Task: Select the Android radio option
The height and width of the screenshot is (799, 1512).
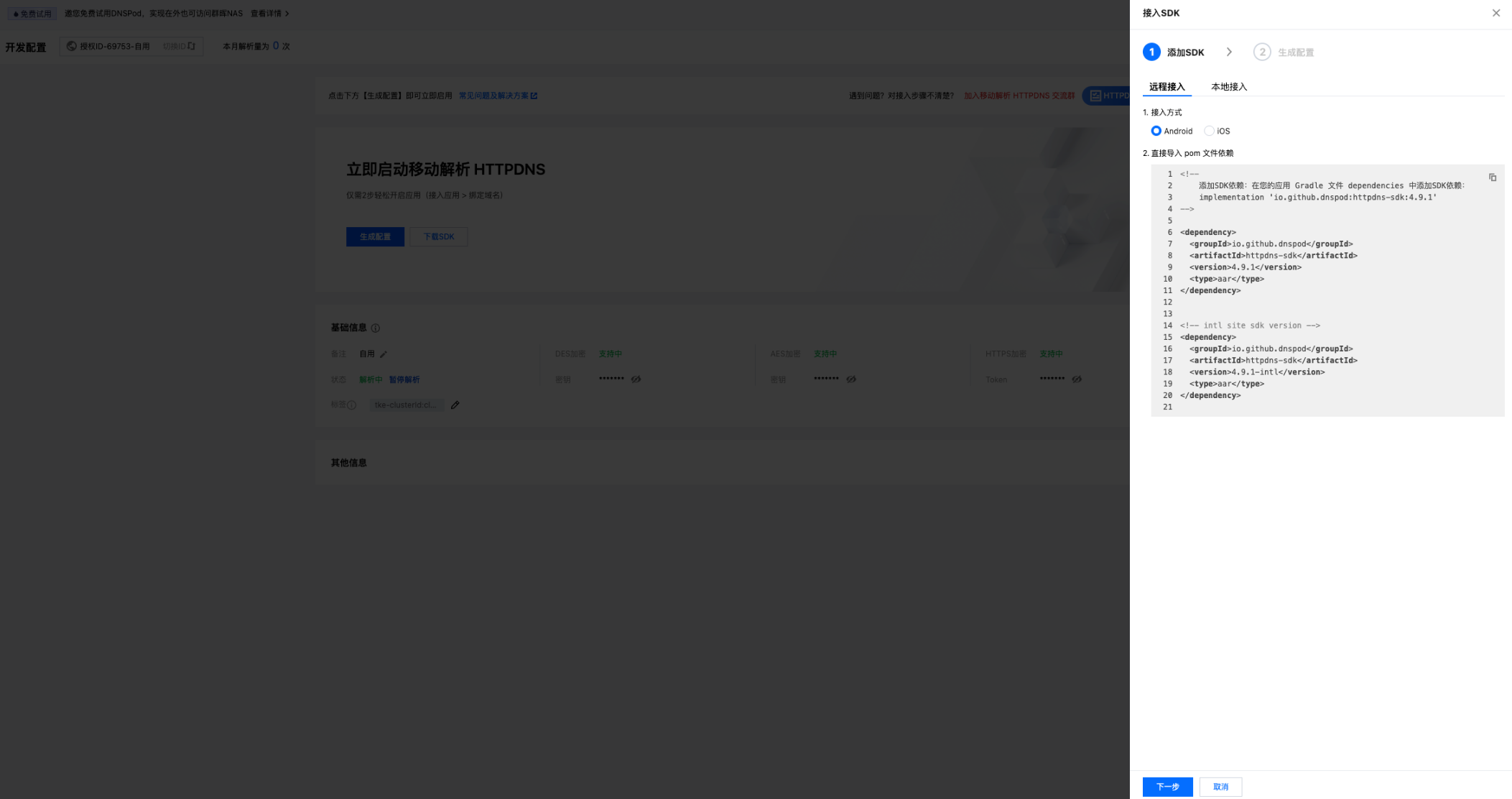Action: [x=1156, y=131]
